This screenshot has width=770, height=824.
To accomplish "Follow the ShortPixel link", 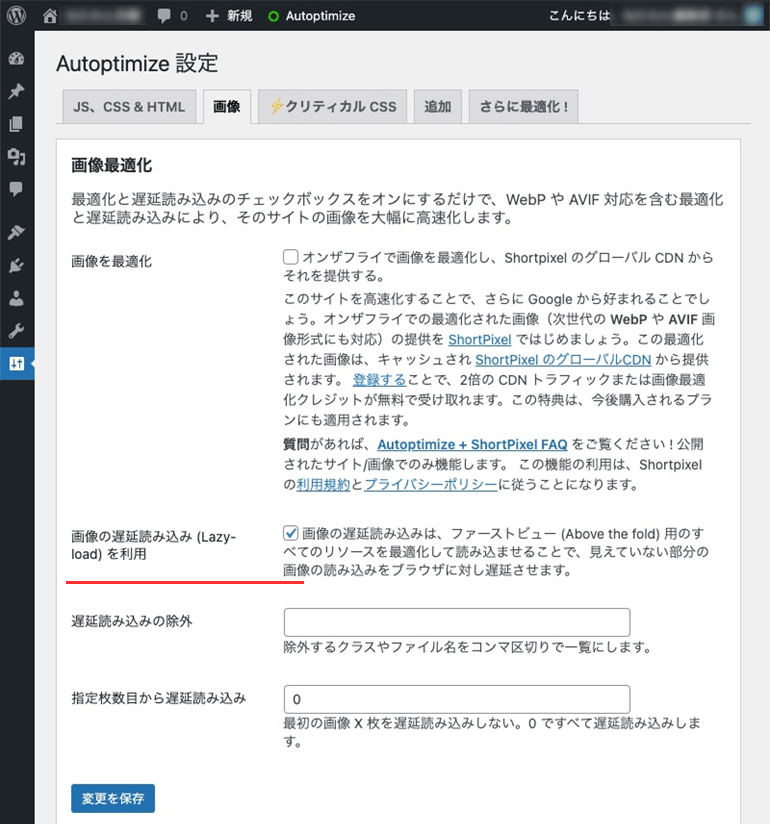I will pos(479,339).
